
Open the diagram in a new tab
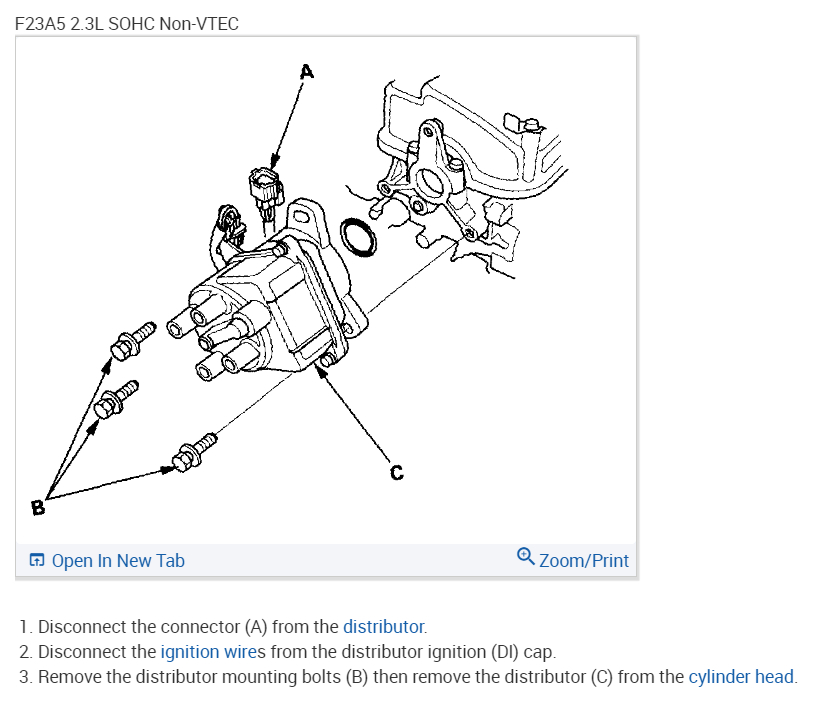[x=118, y=560]
